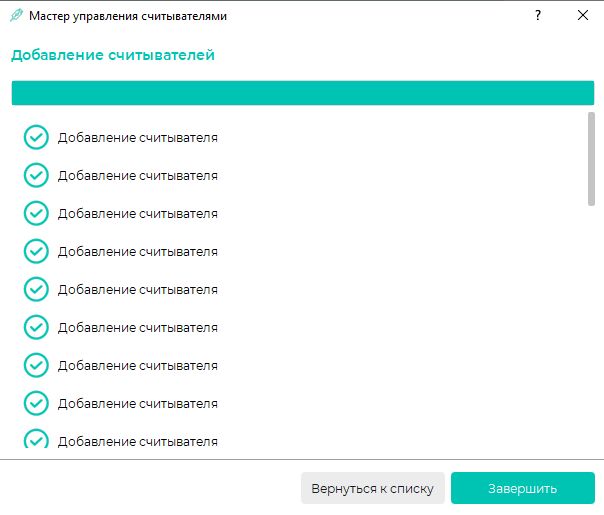This screenshot has width=604, height=515.
Task: Click the reader wizard app icon in title bar
Action: click(16, 16)
